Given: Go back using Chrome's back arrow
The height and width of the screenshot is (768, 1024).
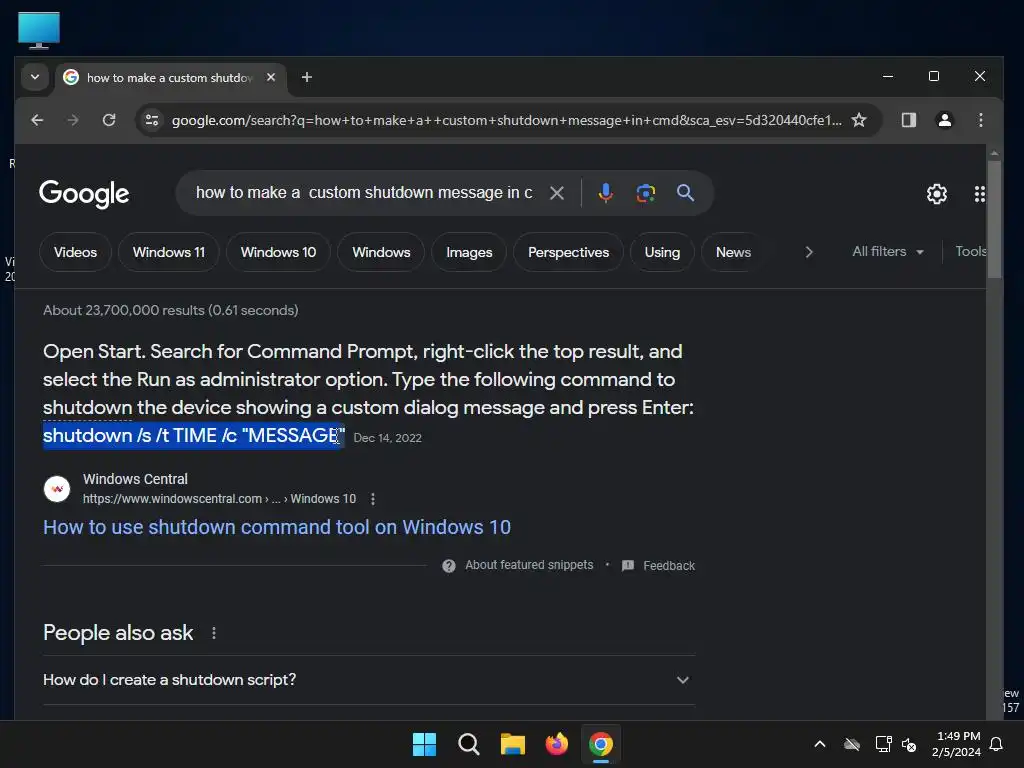Looking at the screenshot, I should (37, 120).
